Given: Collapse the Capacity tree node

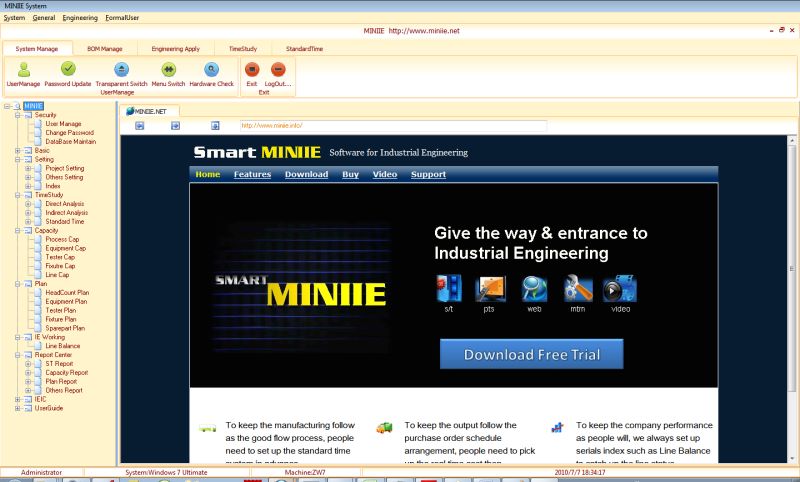Looking at the screenshot, I should [x=18, y=231].
